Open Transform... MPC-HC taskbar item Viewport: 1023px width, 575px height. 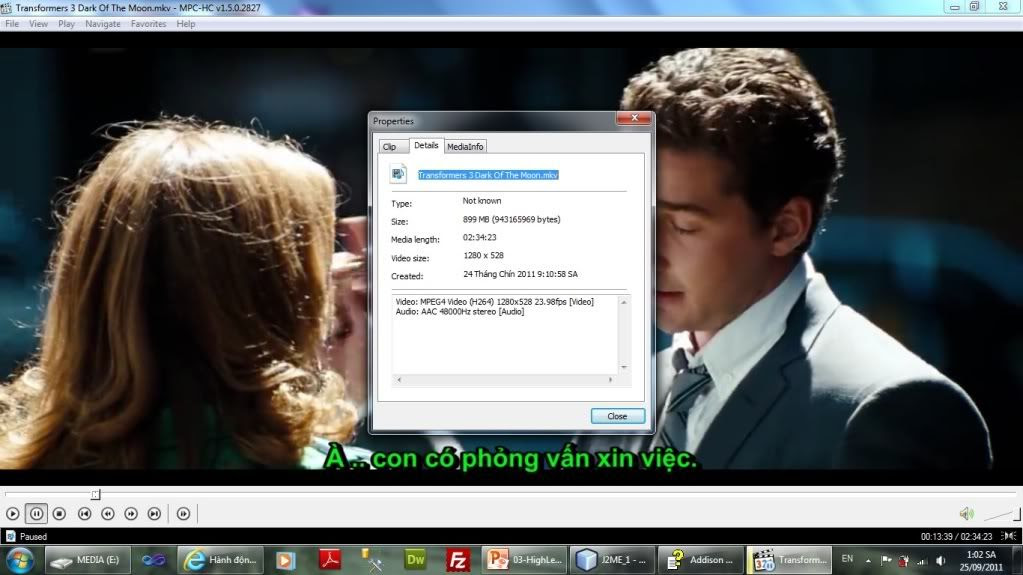[789, 560]
